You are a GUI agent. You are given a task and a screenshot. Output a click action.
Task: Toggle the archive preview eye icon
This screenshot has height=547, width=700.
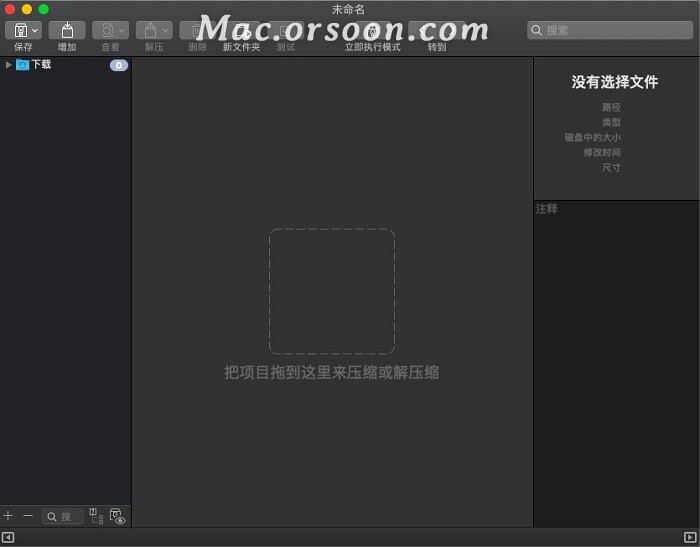(117, 516)
